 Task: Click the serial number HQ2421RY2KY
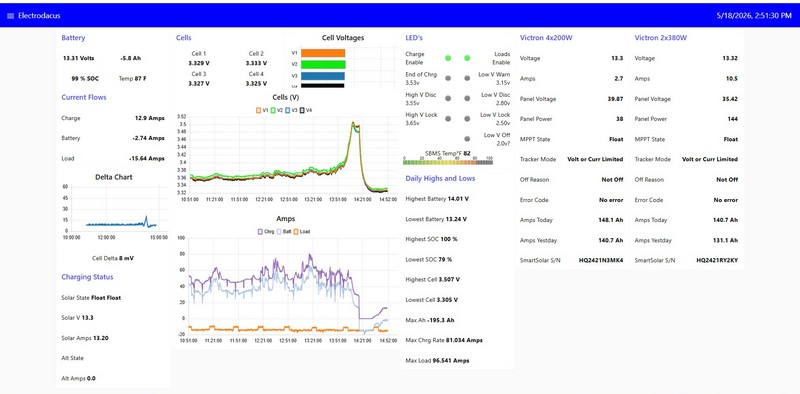tap(717, 260)
